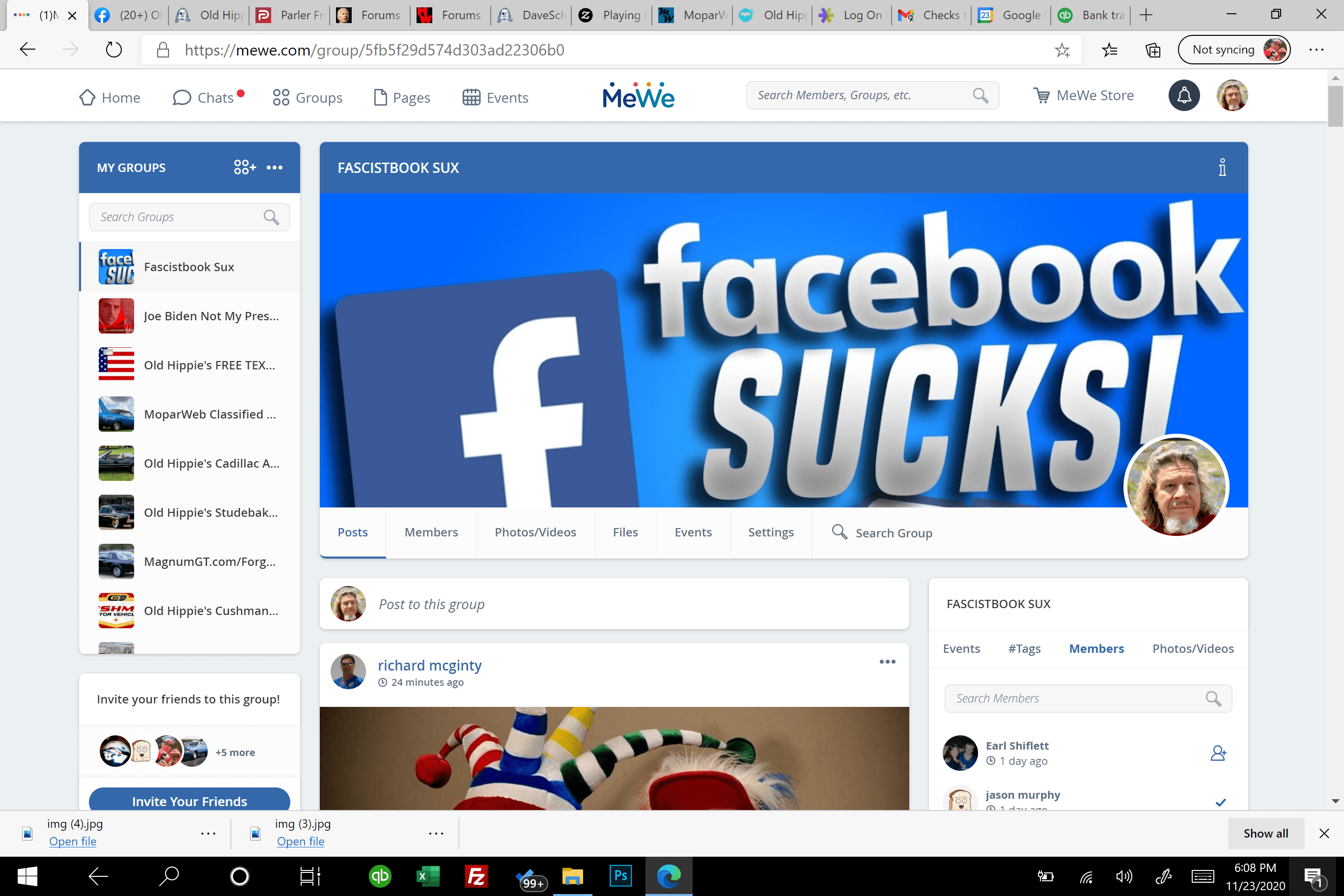Open Old Hippie's Cadillac group

pyautogui.click(x=190, y=463)
